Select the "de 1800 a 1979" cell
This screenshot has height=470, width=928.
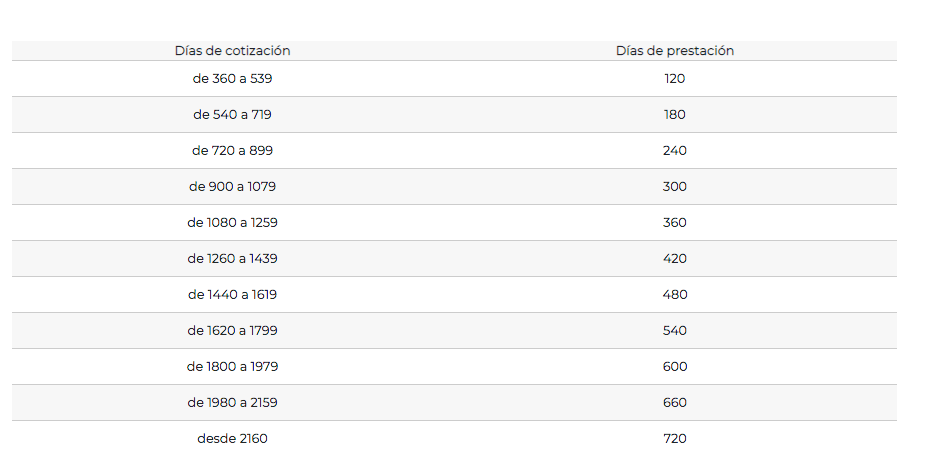tap(232, 366)
